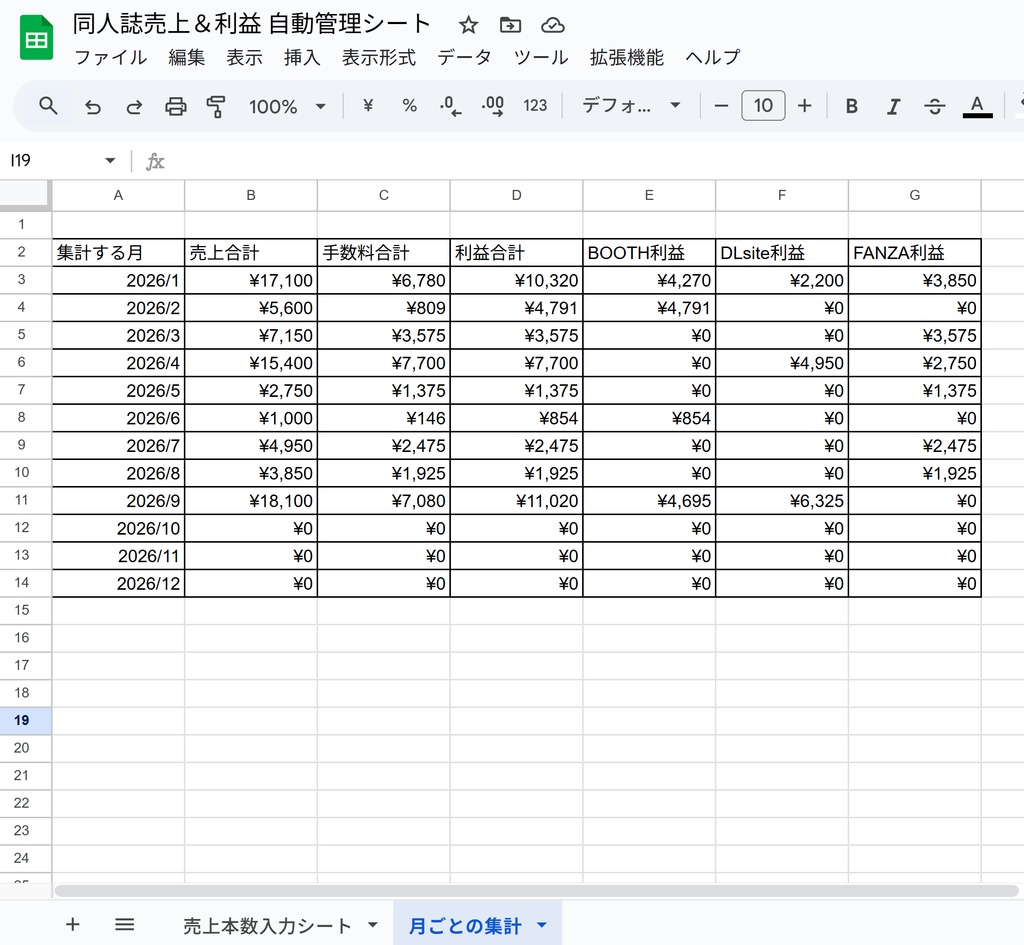Click the undo arrow
Image resolution: width=1024 pixels, height=945 pixels.
tap(93, 105)
